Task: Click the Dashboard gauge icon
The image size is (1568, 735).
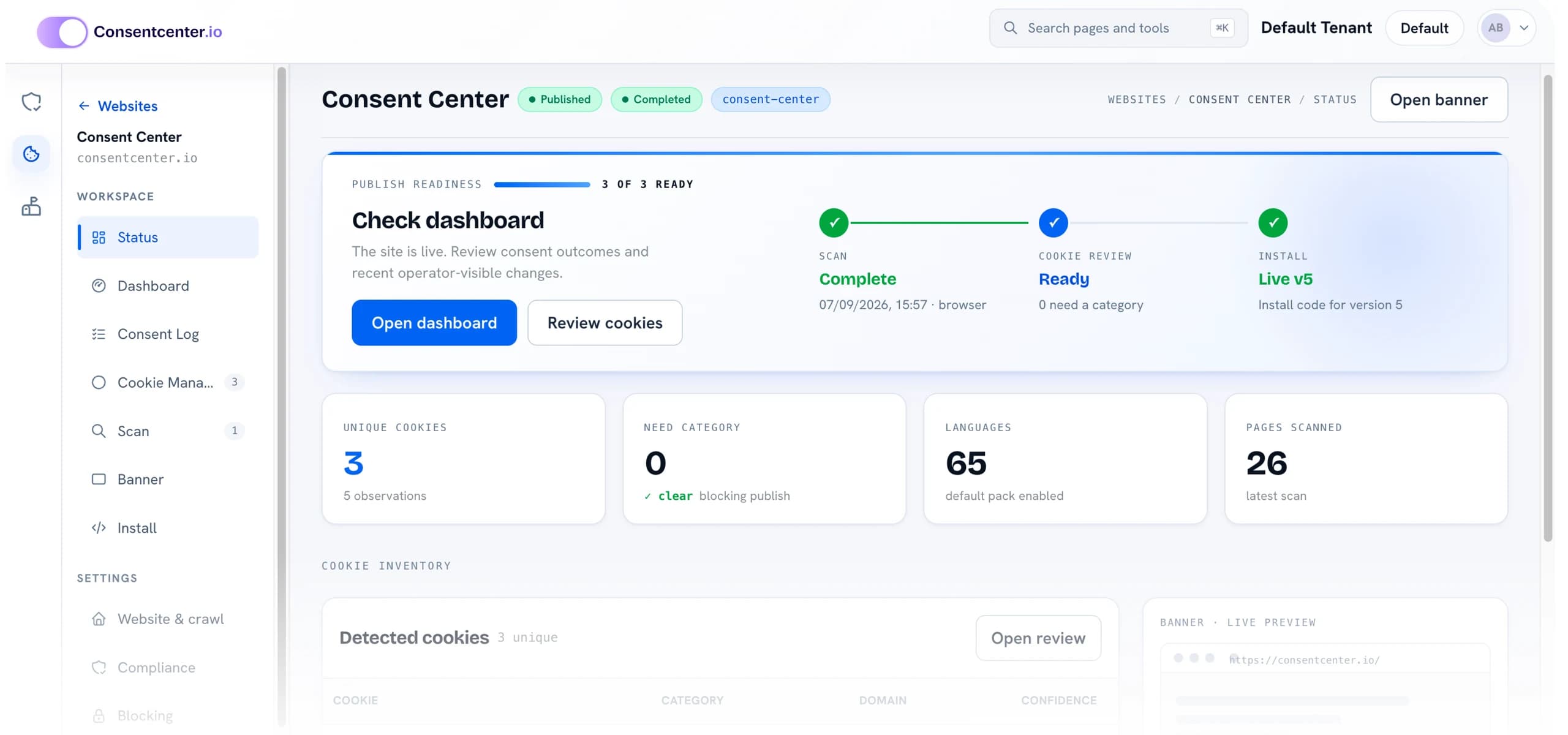Action: [99, 286]
